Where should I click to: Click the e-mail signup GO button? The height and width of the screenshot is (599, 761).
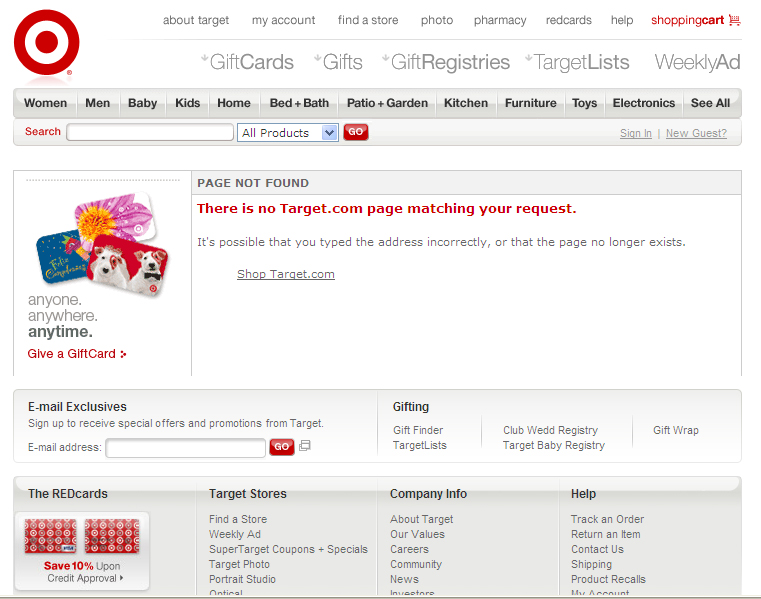pos(282,447)
